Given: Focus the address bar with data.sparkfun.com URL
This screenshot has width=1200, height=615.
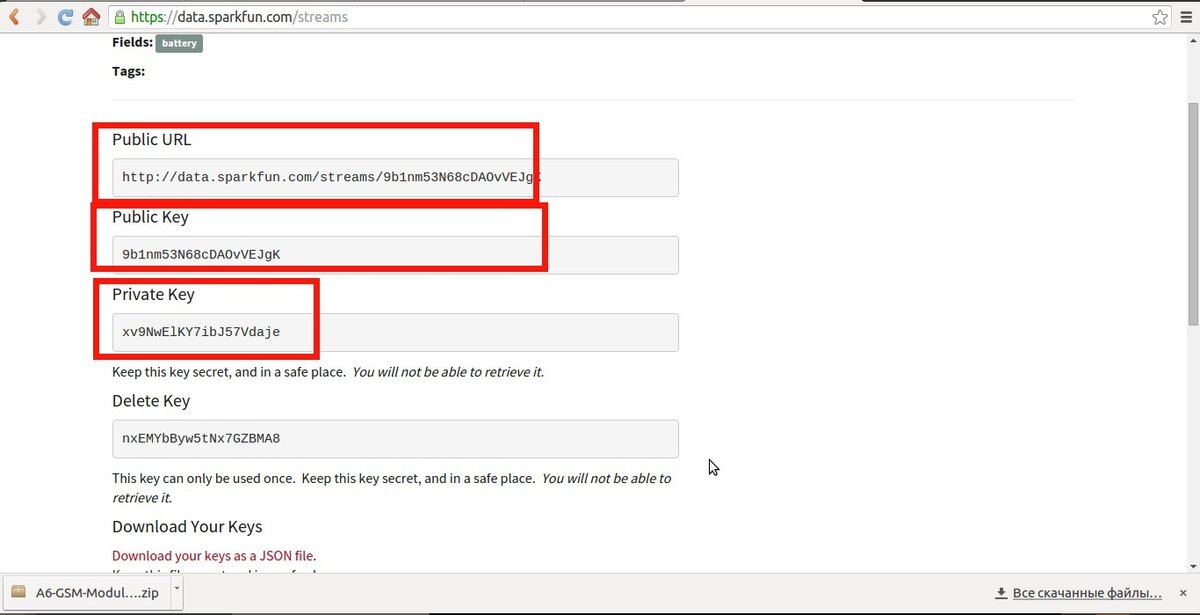Looking at the screenshot, I should point(640,17).
